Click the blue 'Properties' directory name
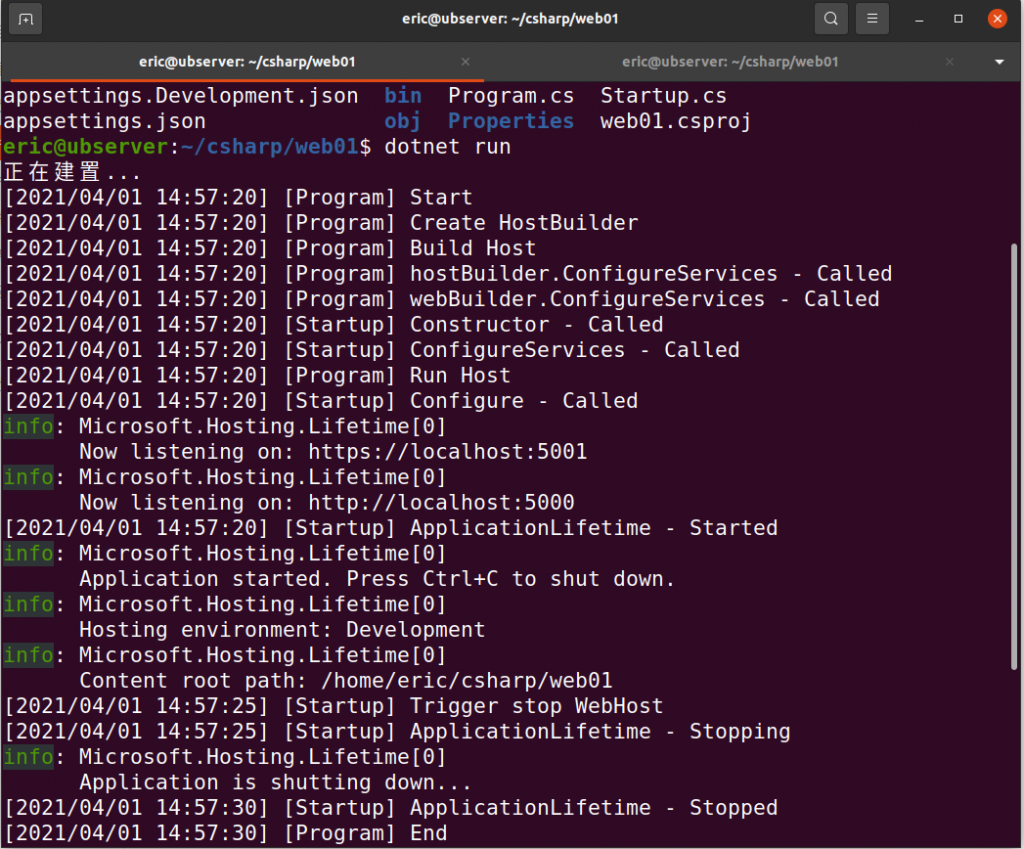 coord(511,121)
